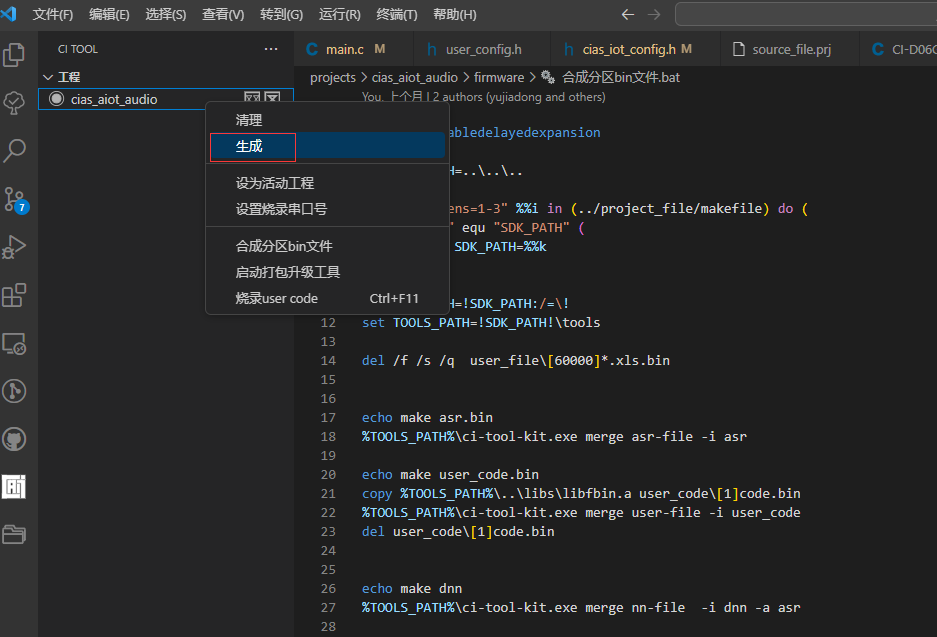Open the tree-with-checkmark view in activity bar
This screenshot has width=937, height=637.
[x=14, y=103]
